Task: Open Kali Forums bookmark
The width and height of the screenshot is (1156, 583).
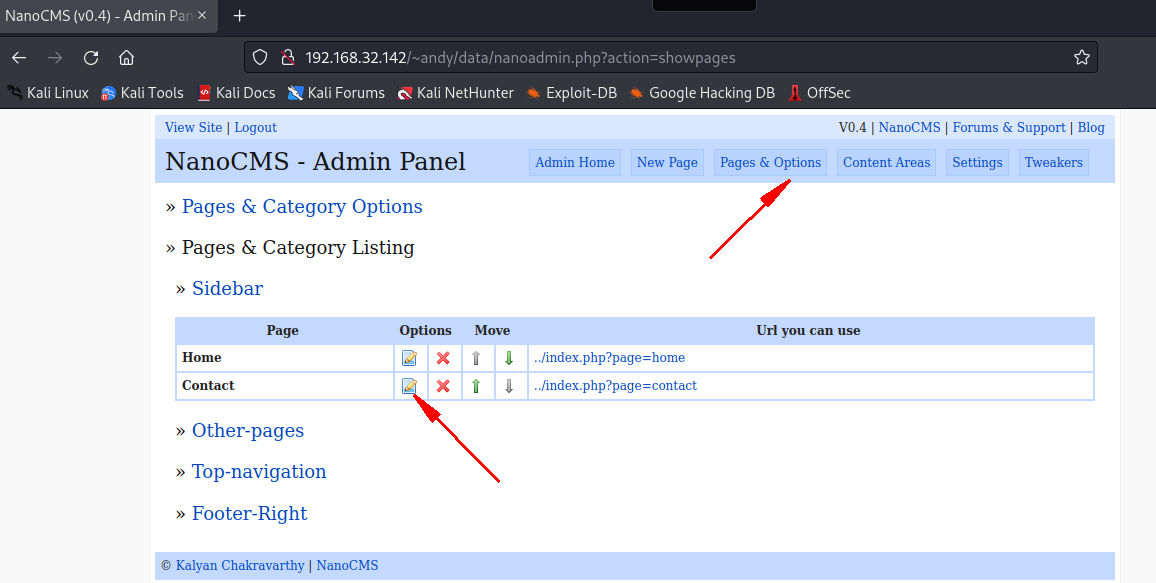Action: click(x=336, y=93)
